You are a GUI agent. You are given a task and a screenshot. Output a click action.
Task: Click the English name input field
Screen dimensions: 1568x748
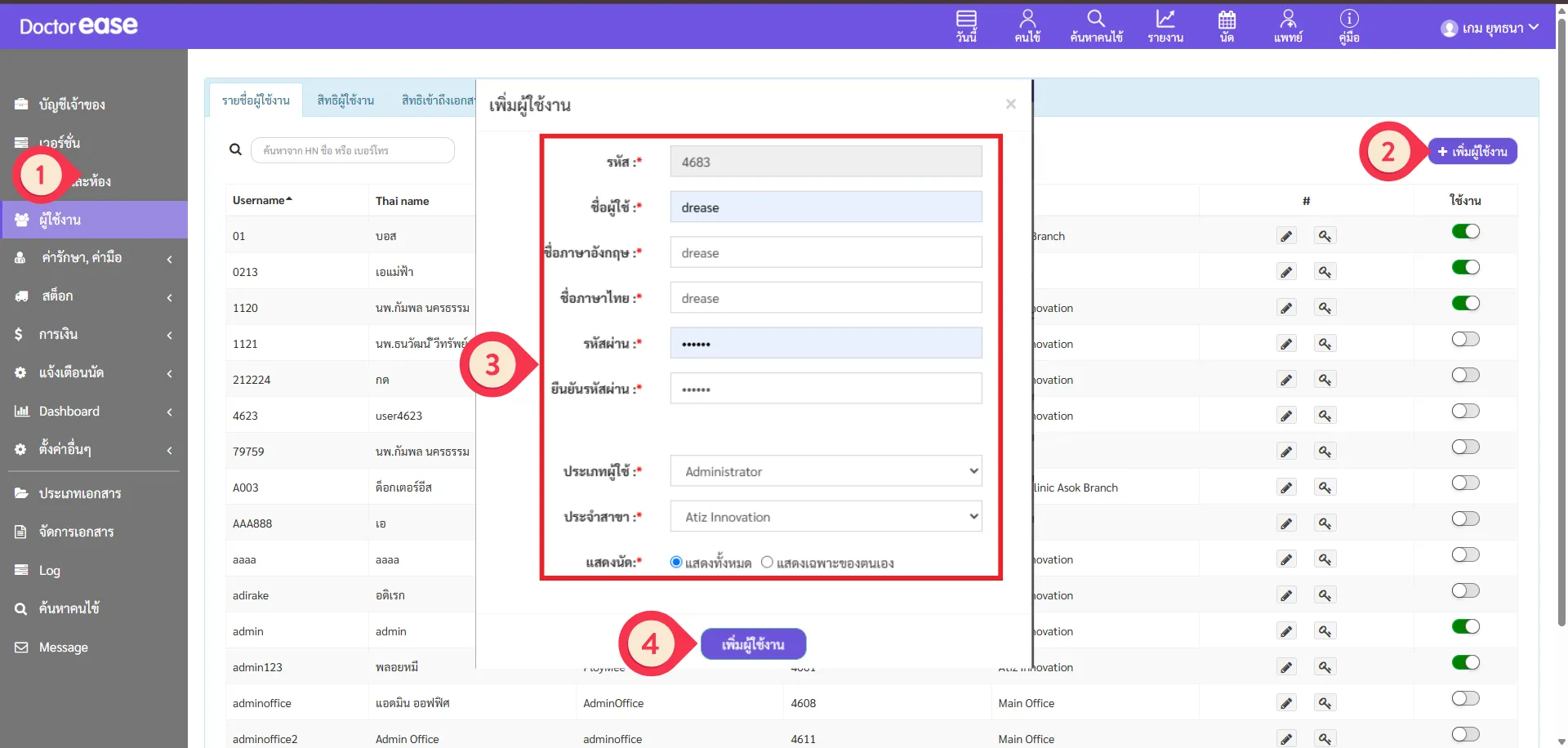coord(826,253)
